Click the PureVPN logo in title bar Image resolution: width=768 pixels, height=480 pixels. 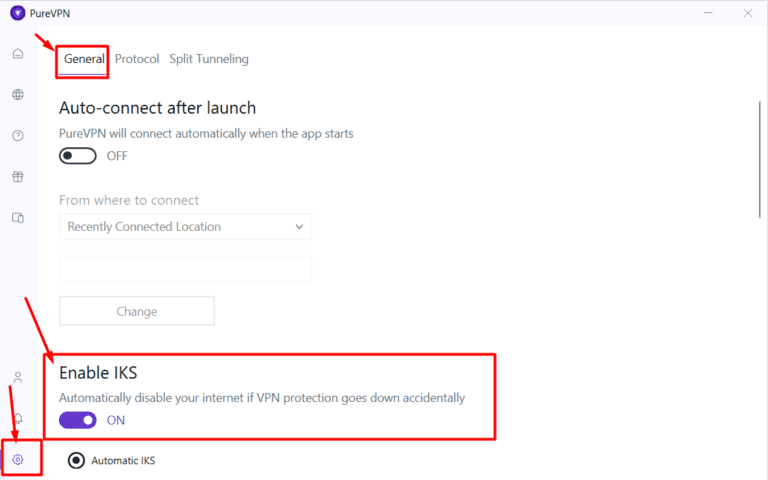click(x=17, y=13)
